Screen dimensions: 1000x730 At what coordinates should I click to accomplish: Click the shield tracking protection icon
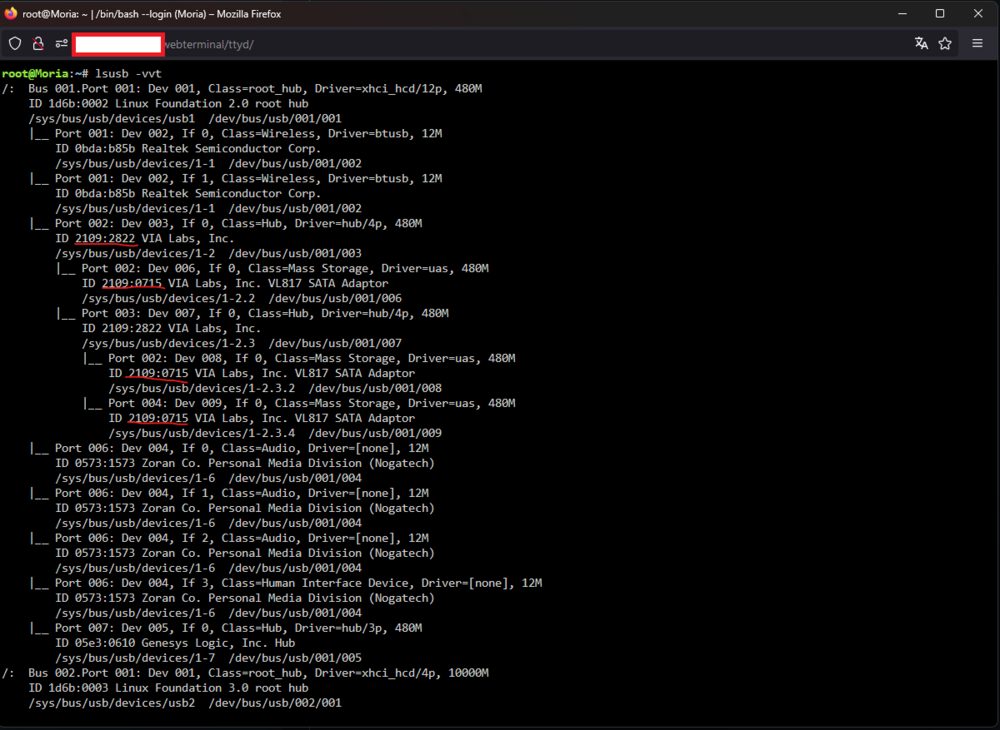(x=15, y=43)
